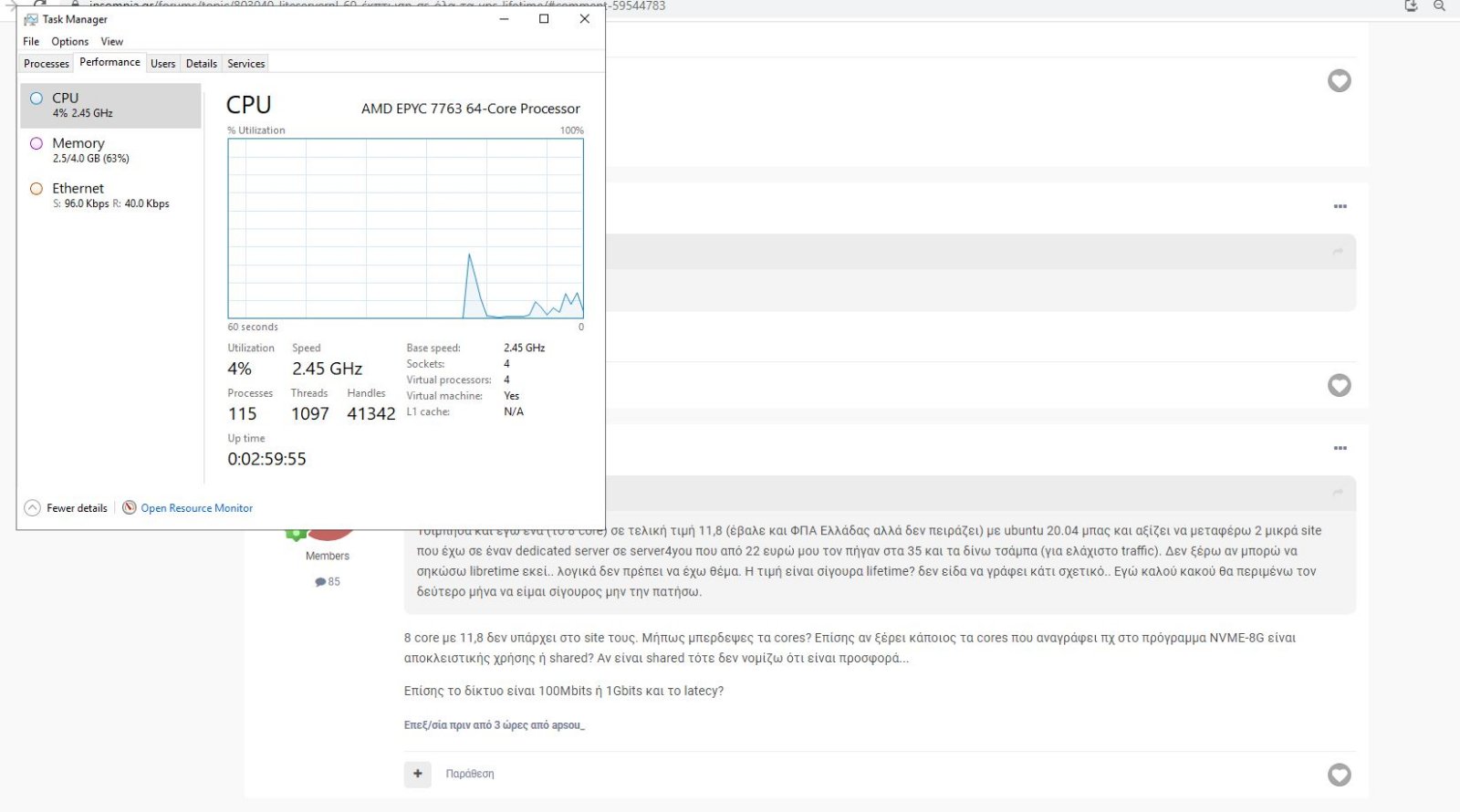Image resolution: width=1460 pixels, height=812 pixels.
Task: Like the last post with heart icon
Action: 1340,775
